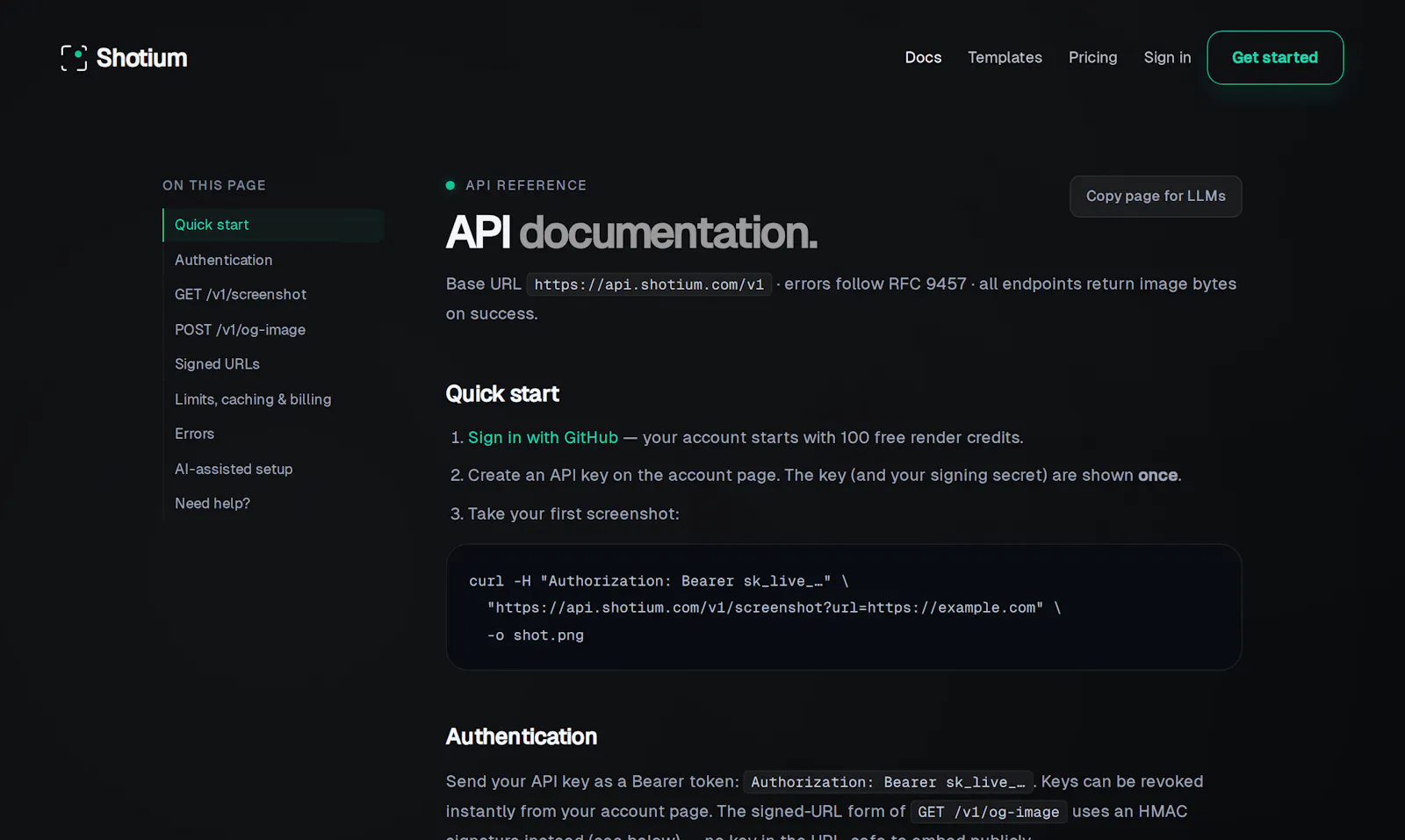The width and height of the screenshot is (1405, 840).
Task: Click the Shotium brand name
Action: (x=141, y=58)
